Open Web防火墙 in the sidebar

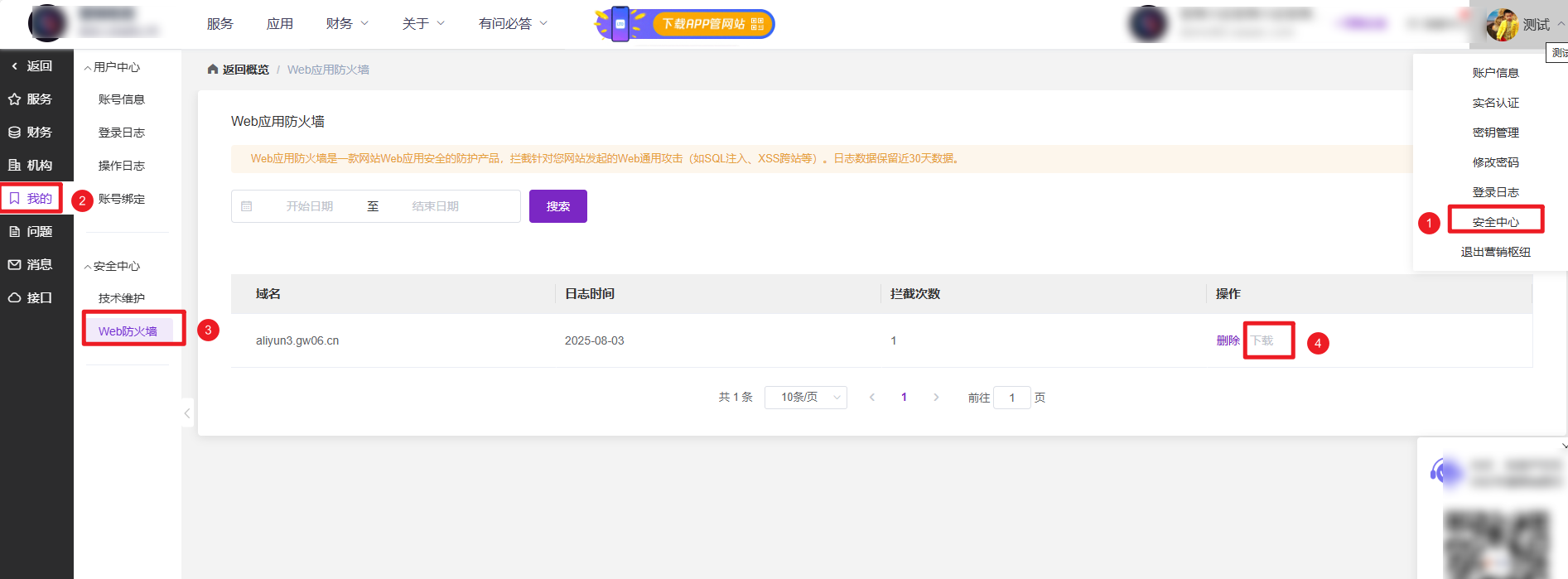tap(128, 331)
